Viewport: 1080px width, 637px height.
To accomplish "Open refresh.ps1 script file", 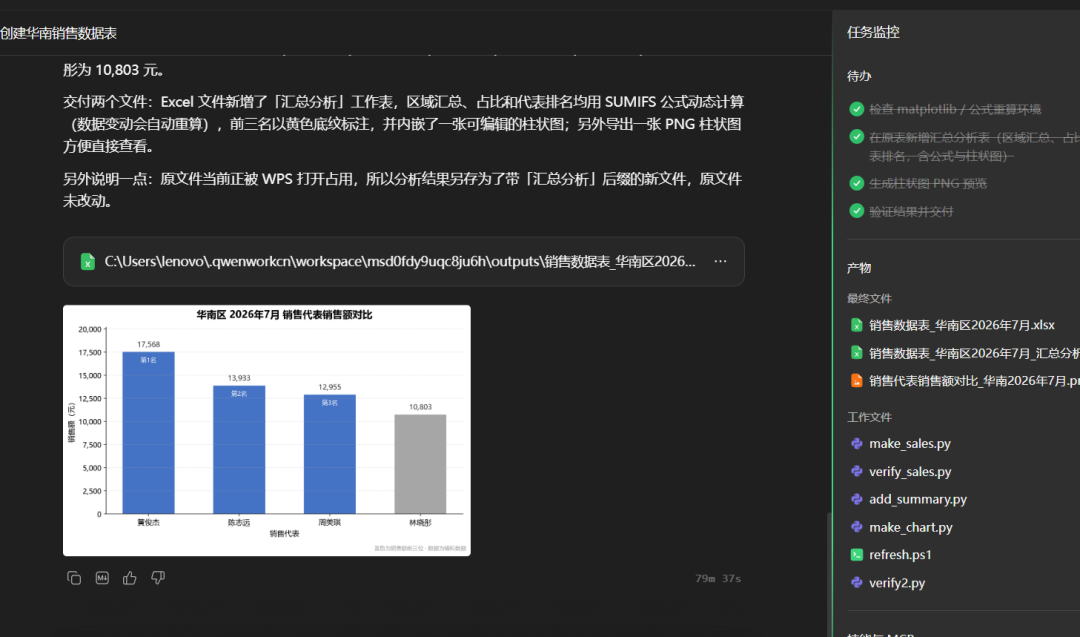I will click(900, 554).
